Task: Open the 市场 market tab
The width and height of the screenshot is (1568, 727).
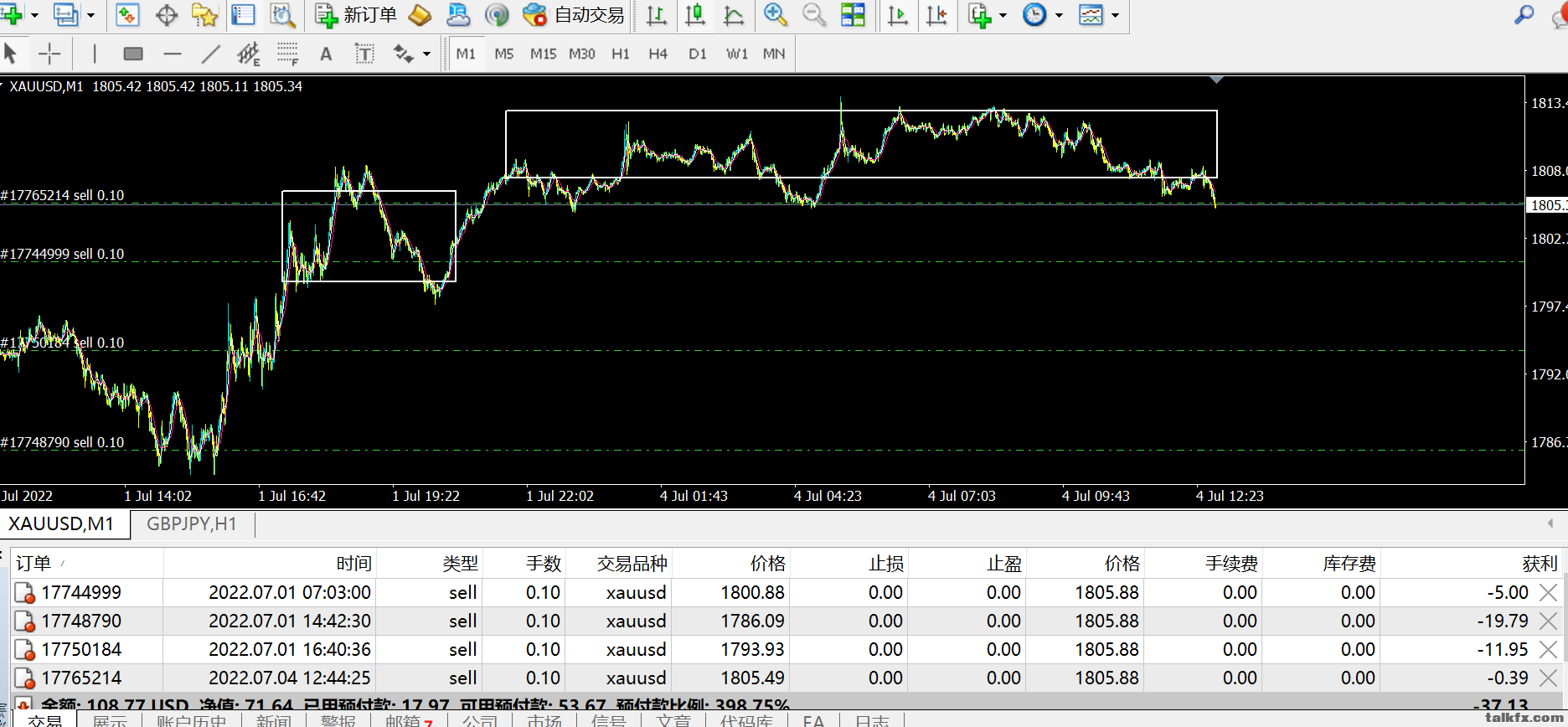Action: 544,720
